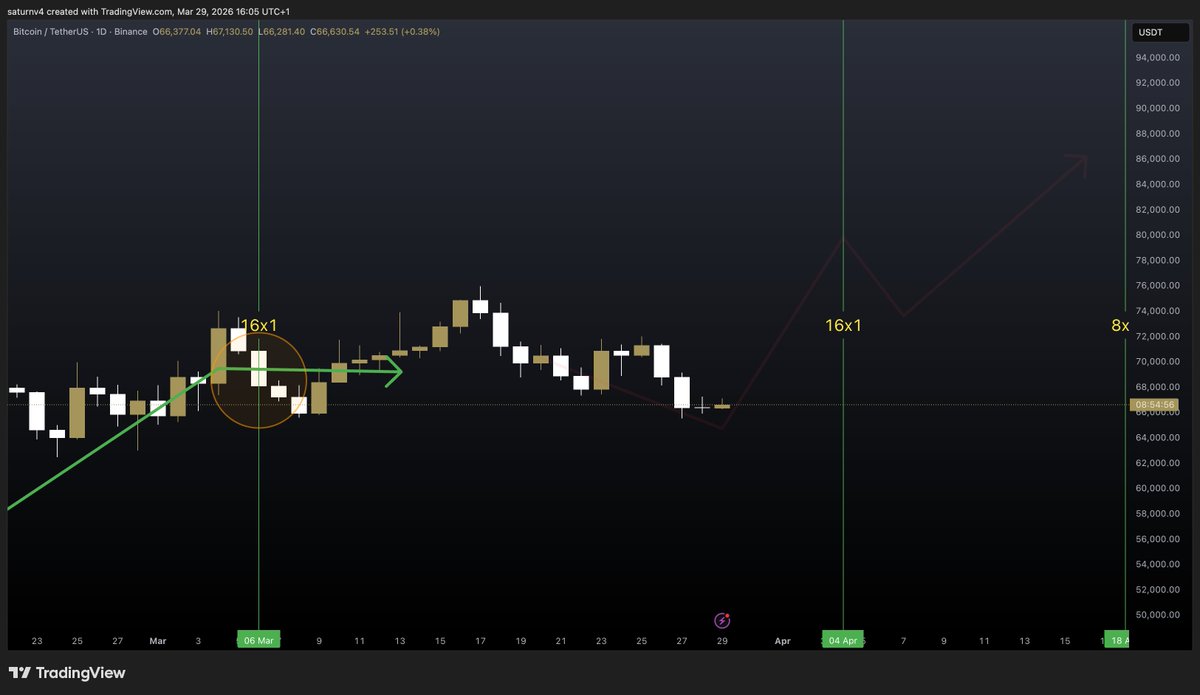Click the current price countdown label 08:54:56

click(1156, 405)
